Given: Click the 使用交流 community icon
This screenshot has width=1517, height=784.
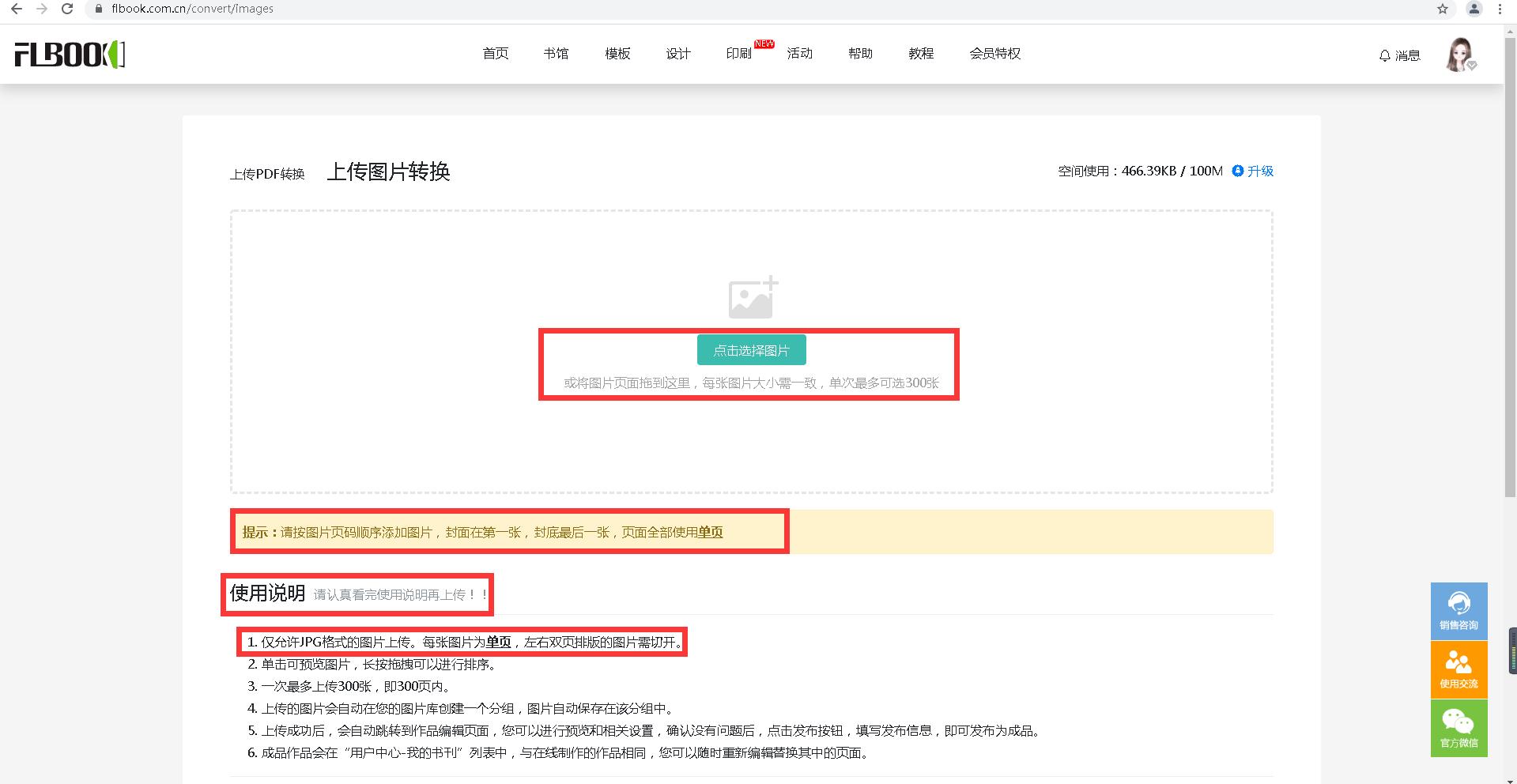Looking at the screenshot, I should coord(1459,669).
